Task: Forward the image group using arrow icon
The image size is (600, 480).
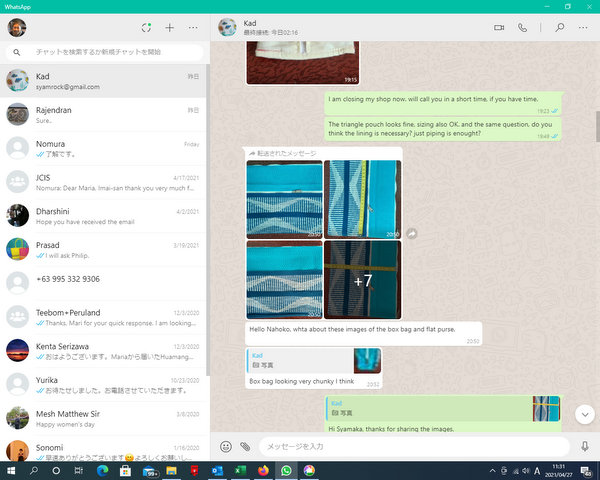Action: click(x=412, y=233)
